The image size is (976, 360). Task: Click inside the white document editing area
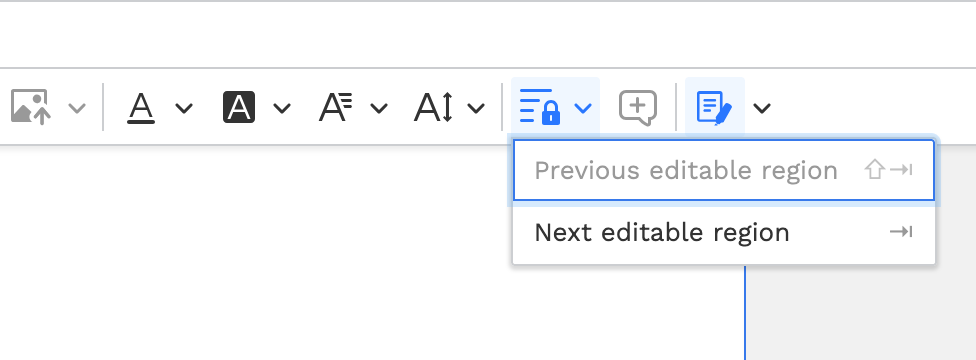coord(249,255)
